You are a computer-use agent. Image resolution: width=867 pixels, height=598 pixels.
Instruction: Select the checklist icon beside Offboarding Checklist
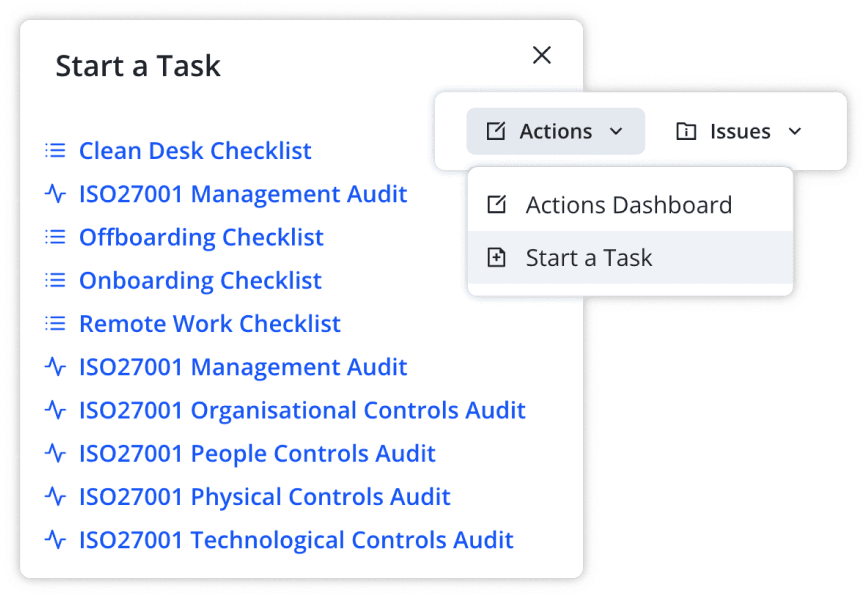[55, 237]
